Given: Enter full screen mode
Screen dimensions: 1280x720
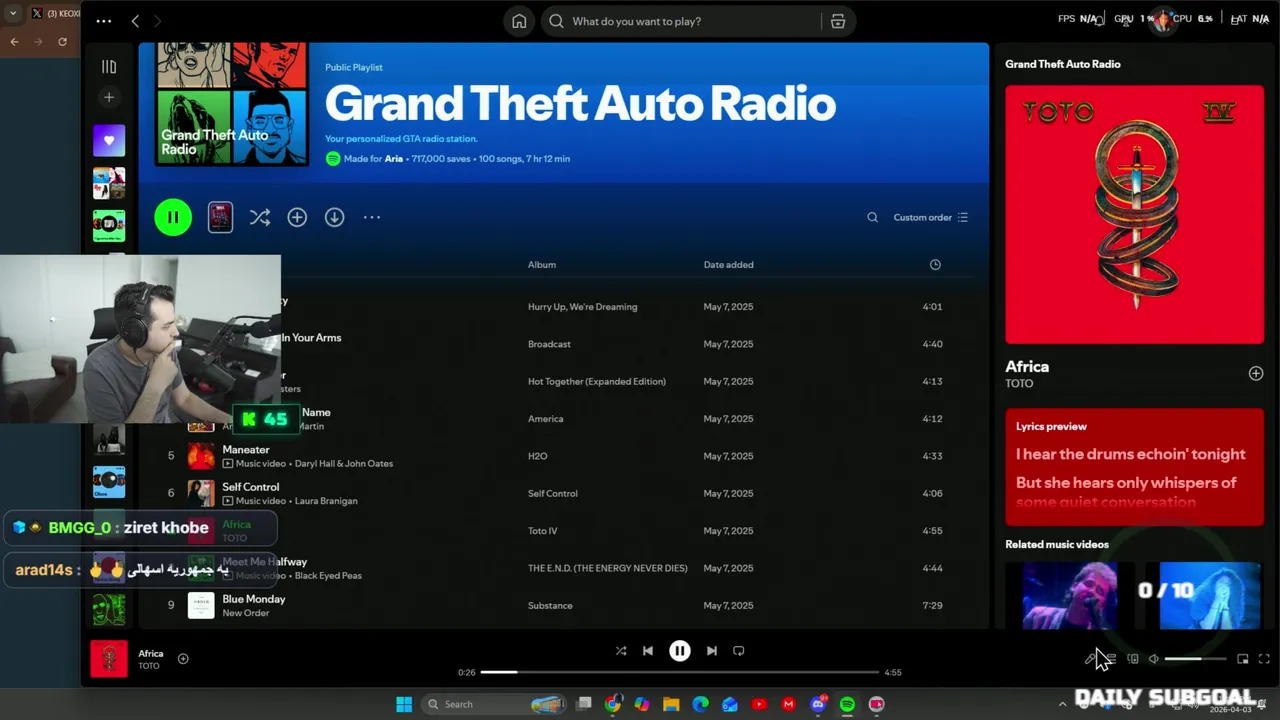Looking at the screenshot, I should tap(1264, 659).
